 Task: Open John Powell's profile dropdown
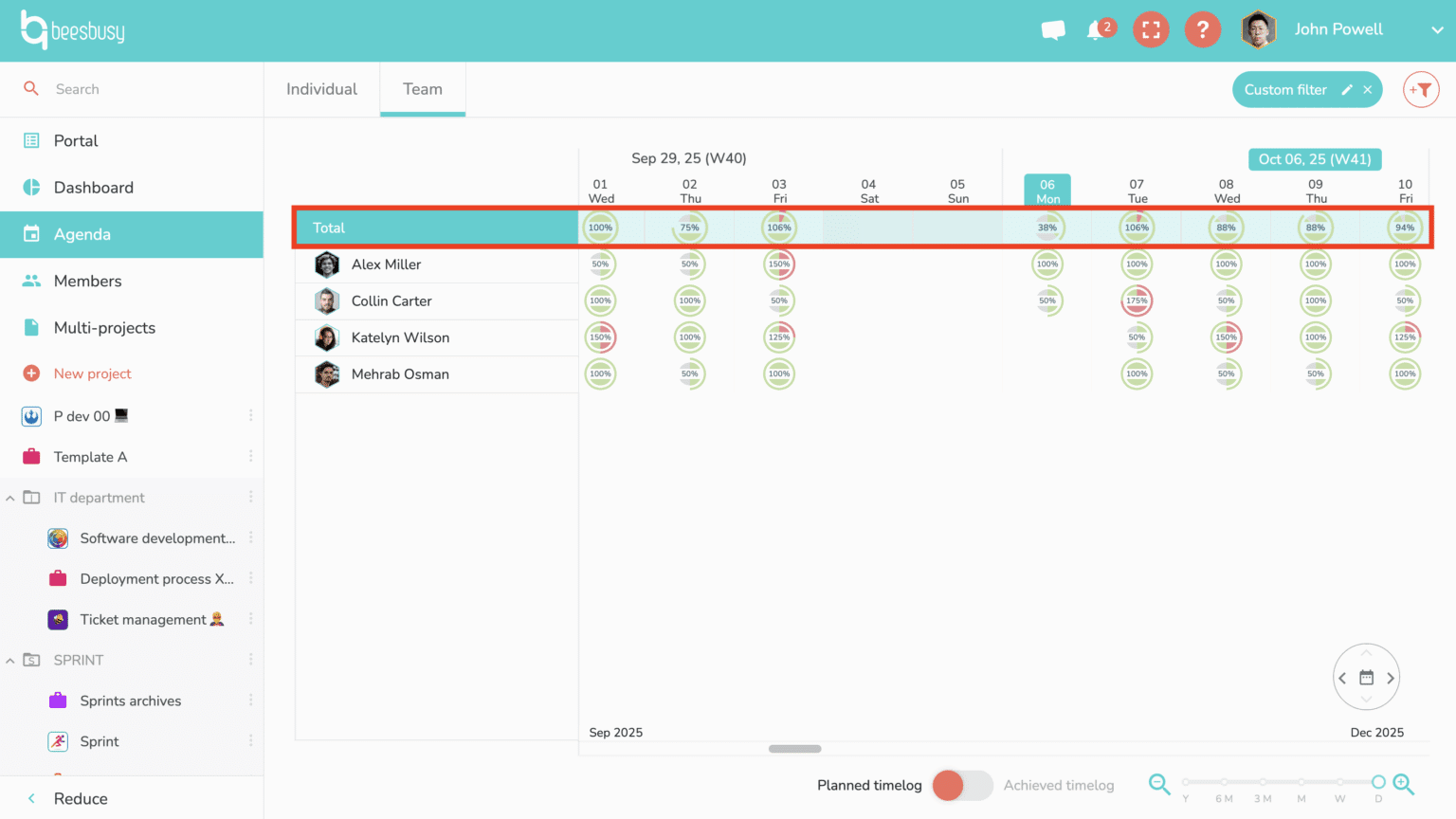[1437, 29]
